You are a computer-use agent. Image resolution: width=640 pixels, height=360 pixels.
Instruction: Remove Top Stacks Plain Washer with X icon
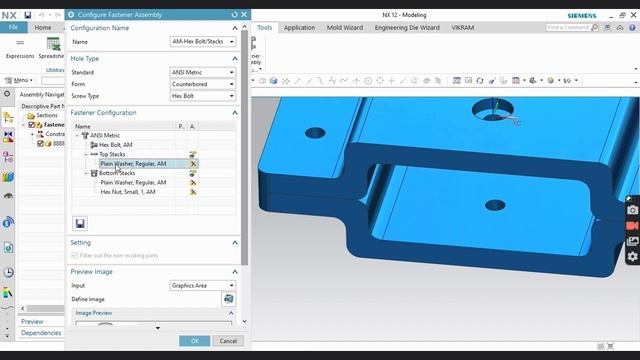[x=193, y=164]
